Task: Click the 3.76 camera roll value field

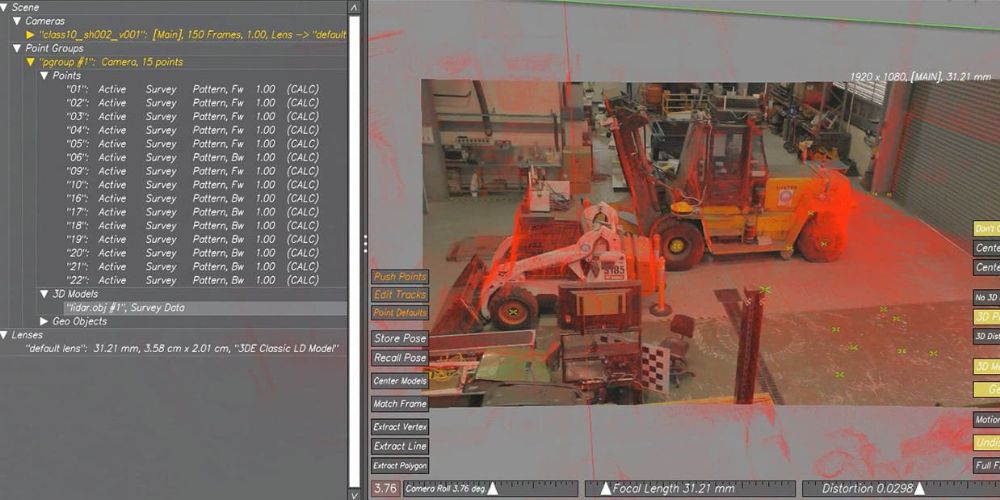Action: [385, 489]
